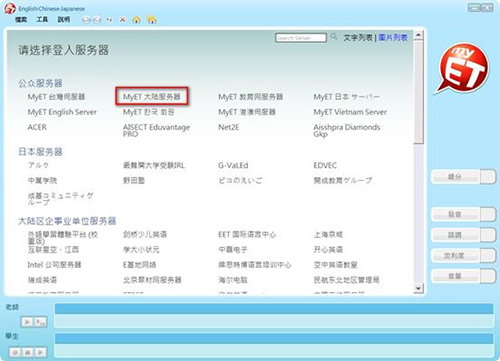Screen dimensions: 500x361
Task: Click the teacher's second play-repeat button
Action: click(x=40, y=322)
